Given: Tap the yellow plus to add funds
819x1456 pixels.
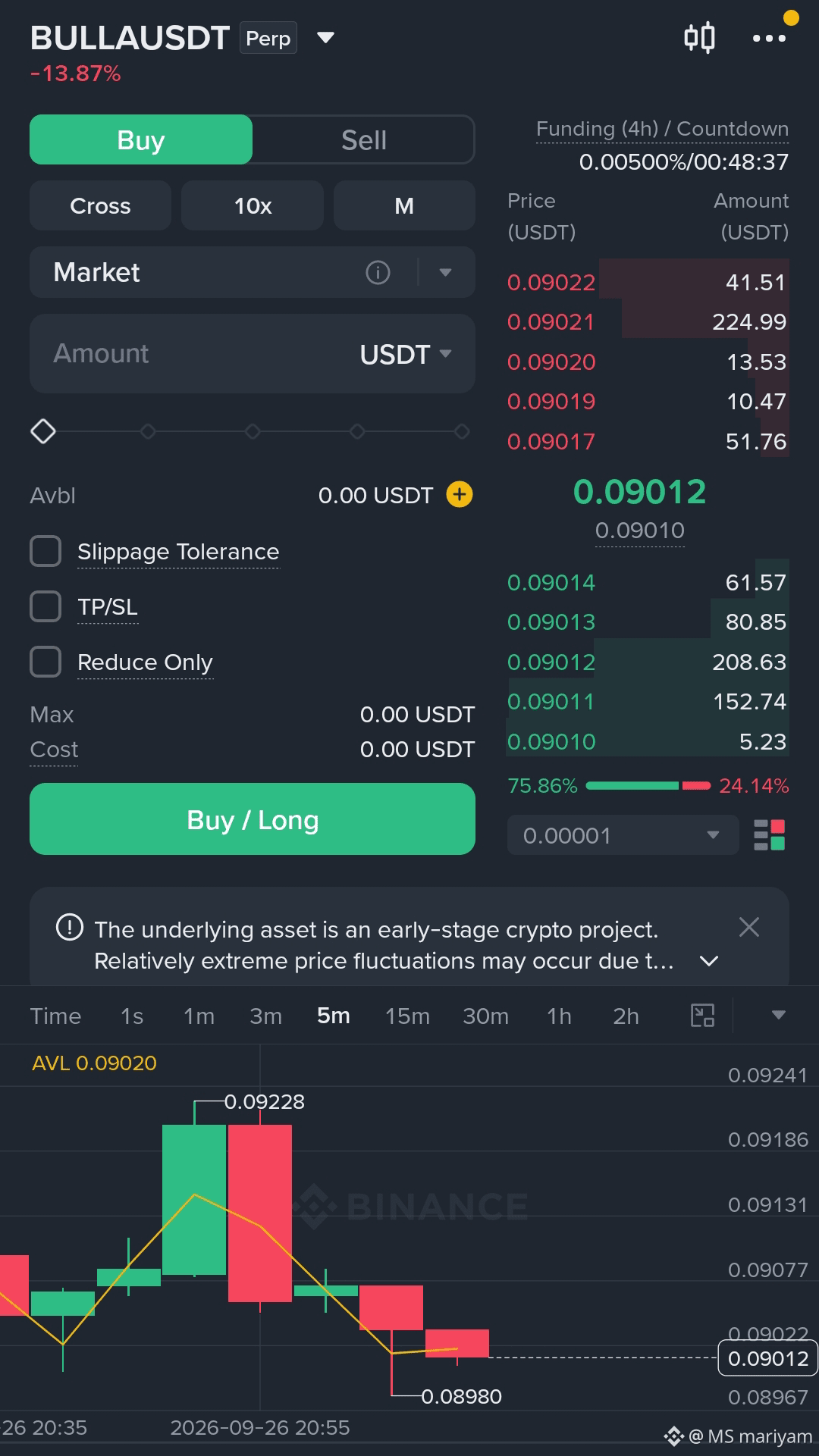Looking at the screenshot, I should coord(459,495).
